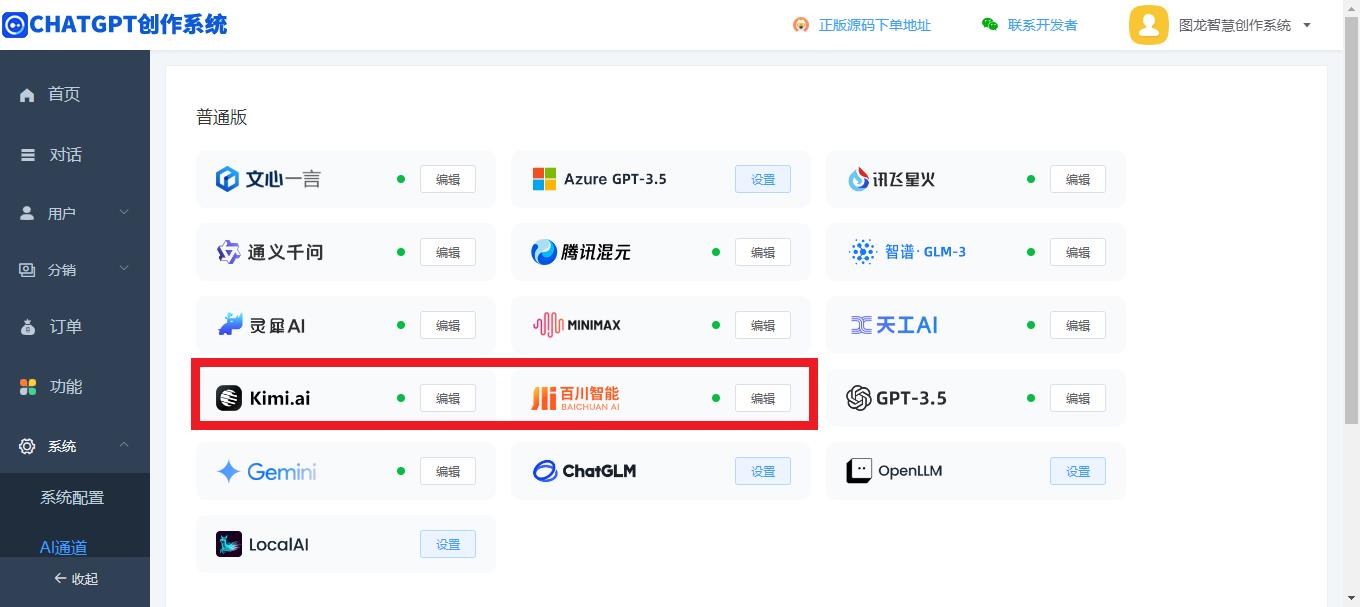Click the green status dot for 通义千问
Screen dimensions: 1360x607
point(401,252)
